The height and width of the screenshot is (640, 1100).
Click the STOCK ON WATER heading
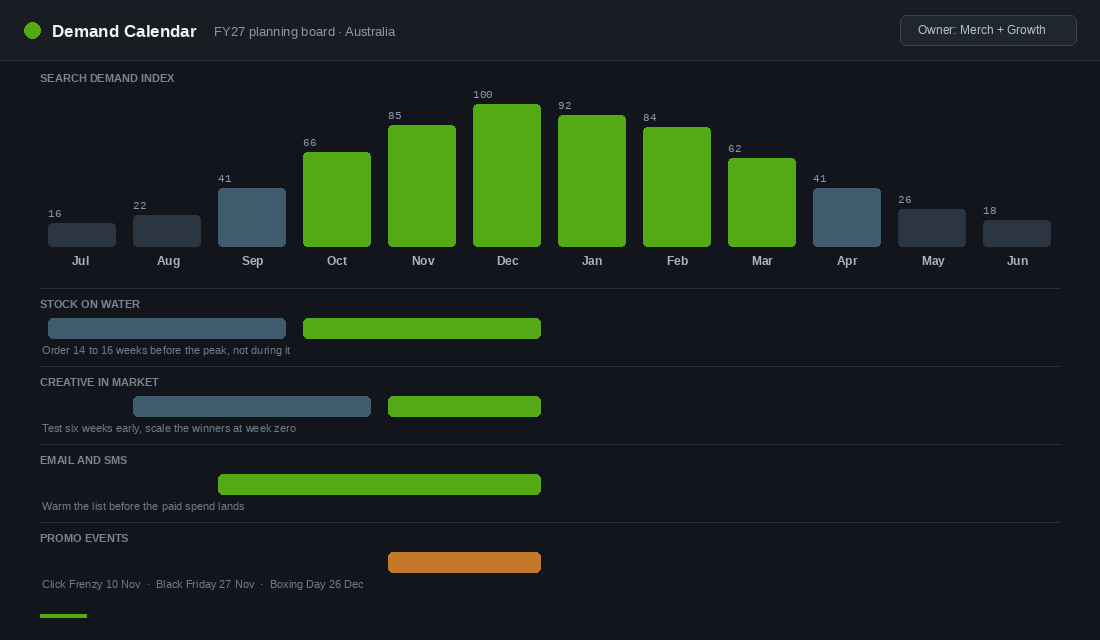coord(90,304)
